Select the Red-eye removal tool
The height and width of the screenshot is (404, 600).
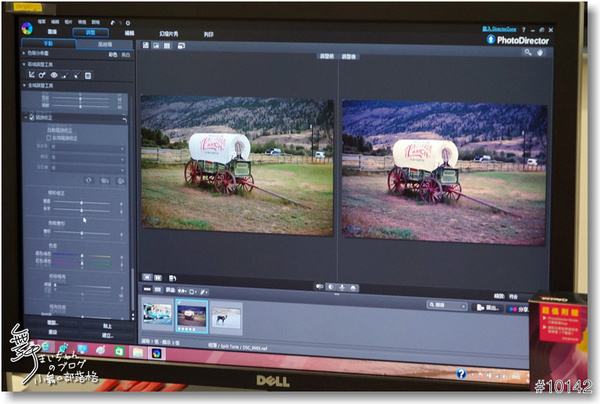click(x=54, y=75)
